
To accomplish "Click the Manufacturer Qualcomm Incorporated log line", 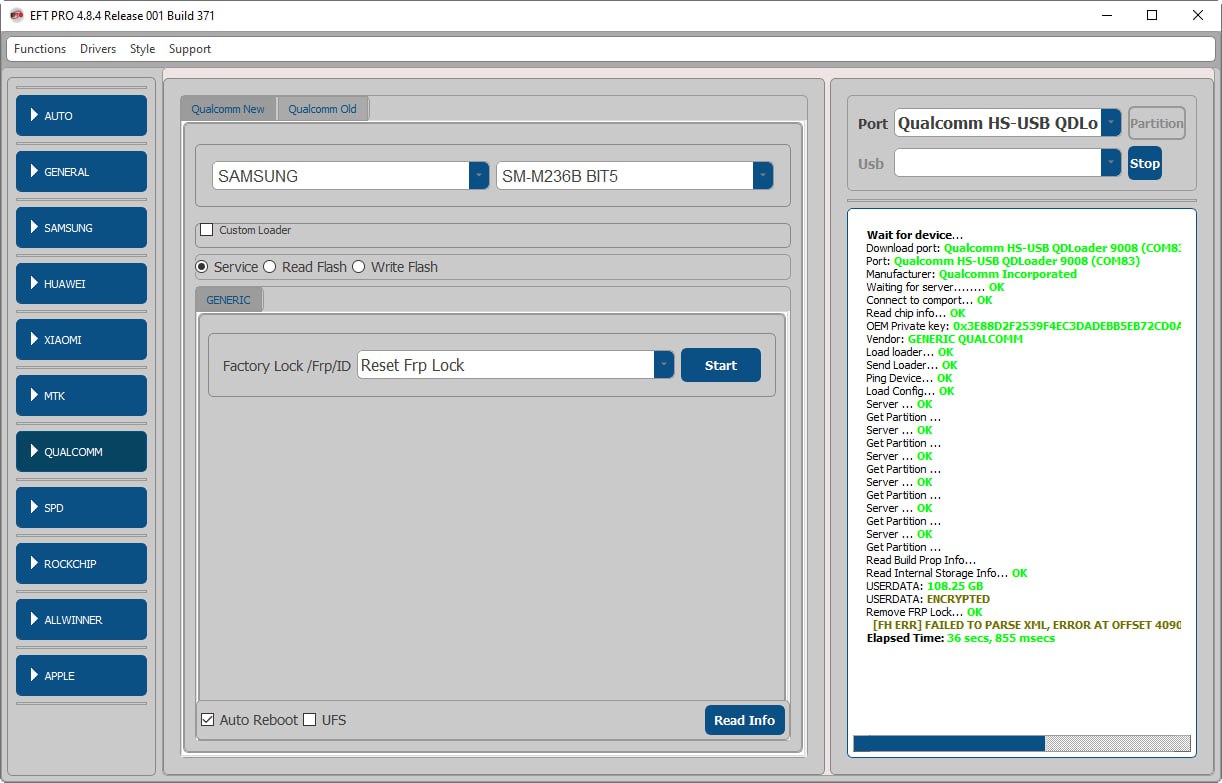I will pyautogui.click(x=971, y=274).
